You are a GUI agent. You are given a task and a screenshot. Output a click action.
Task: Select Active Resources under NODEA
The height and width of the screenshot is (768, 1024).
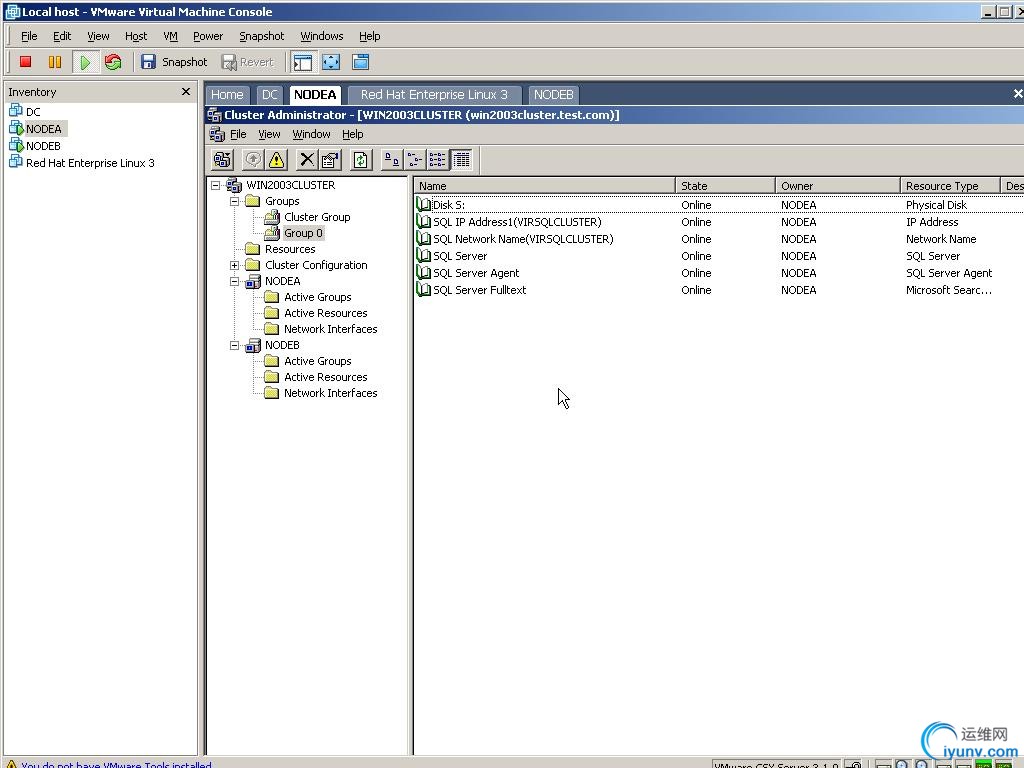point(325,313)
